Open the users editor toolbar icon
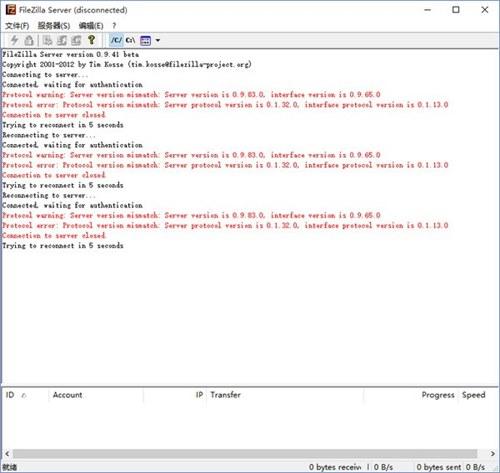This screenshot has width=500, height=473. (62, 40)
